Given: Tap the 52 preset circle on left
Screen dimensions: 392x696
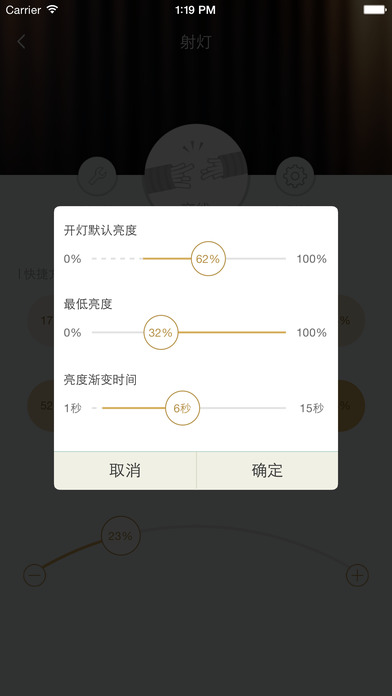Looking at the screenshot, I should 41,406.
